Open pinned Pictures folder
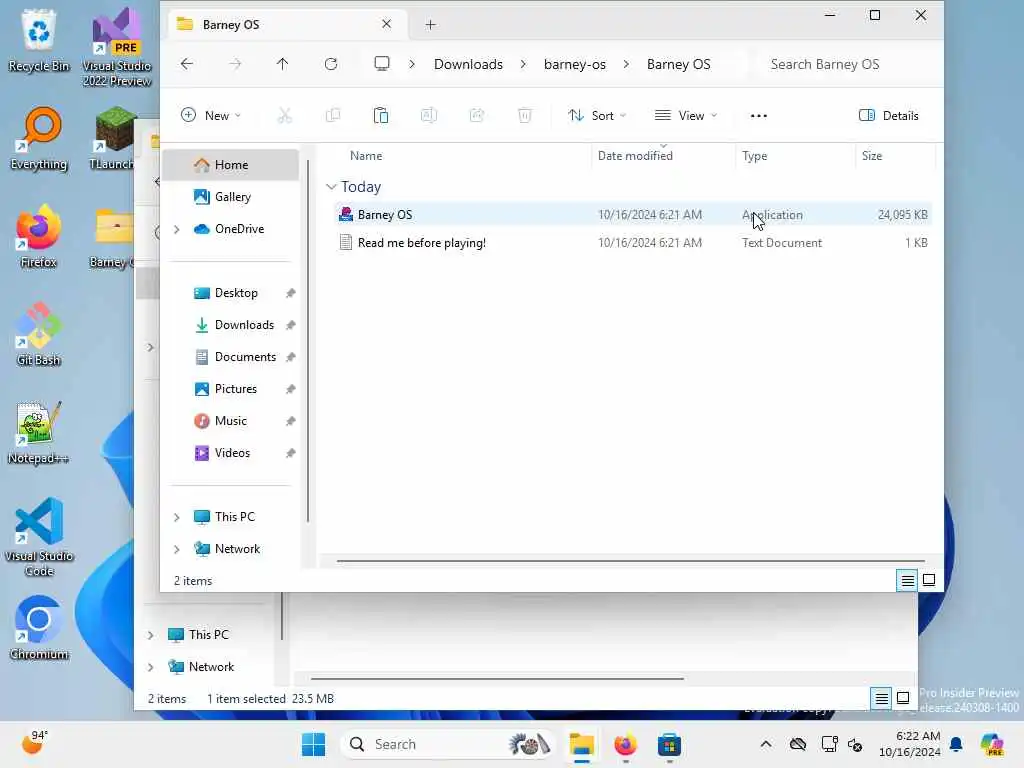Viewport: 1024px width, 768px height. pyautogui.click(x=230, y=389)
